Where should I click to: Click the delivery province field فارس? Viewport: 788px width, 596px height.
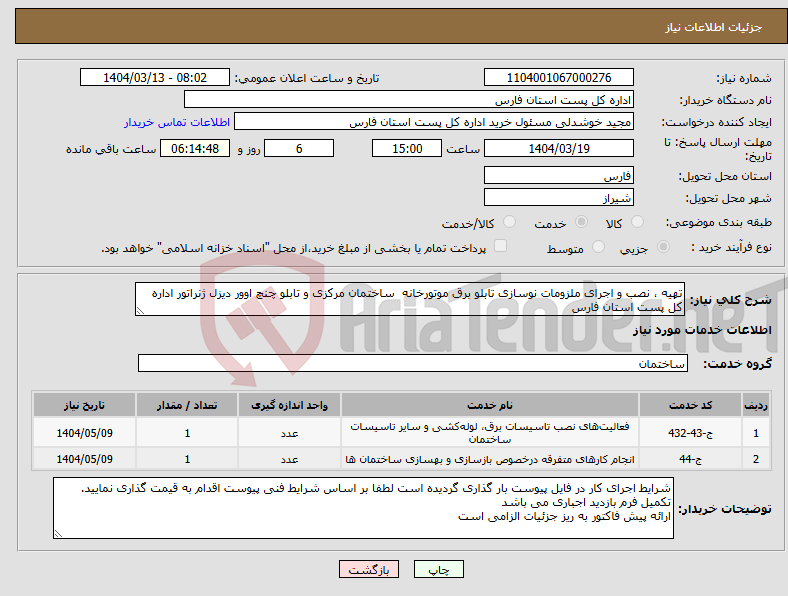558,175
